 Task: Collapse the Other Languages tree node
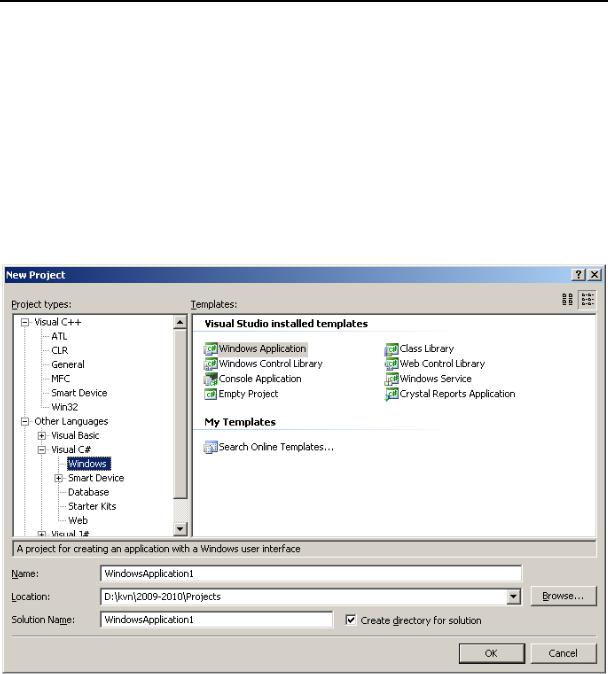[25, 421]
